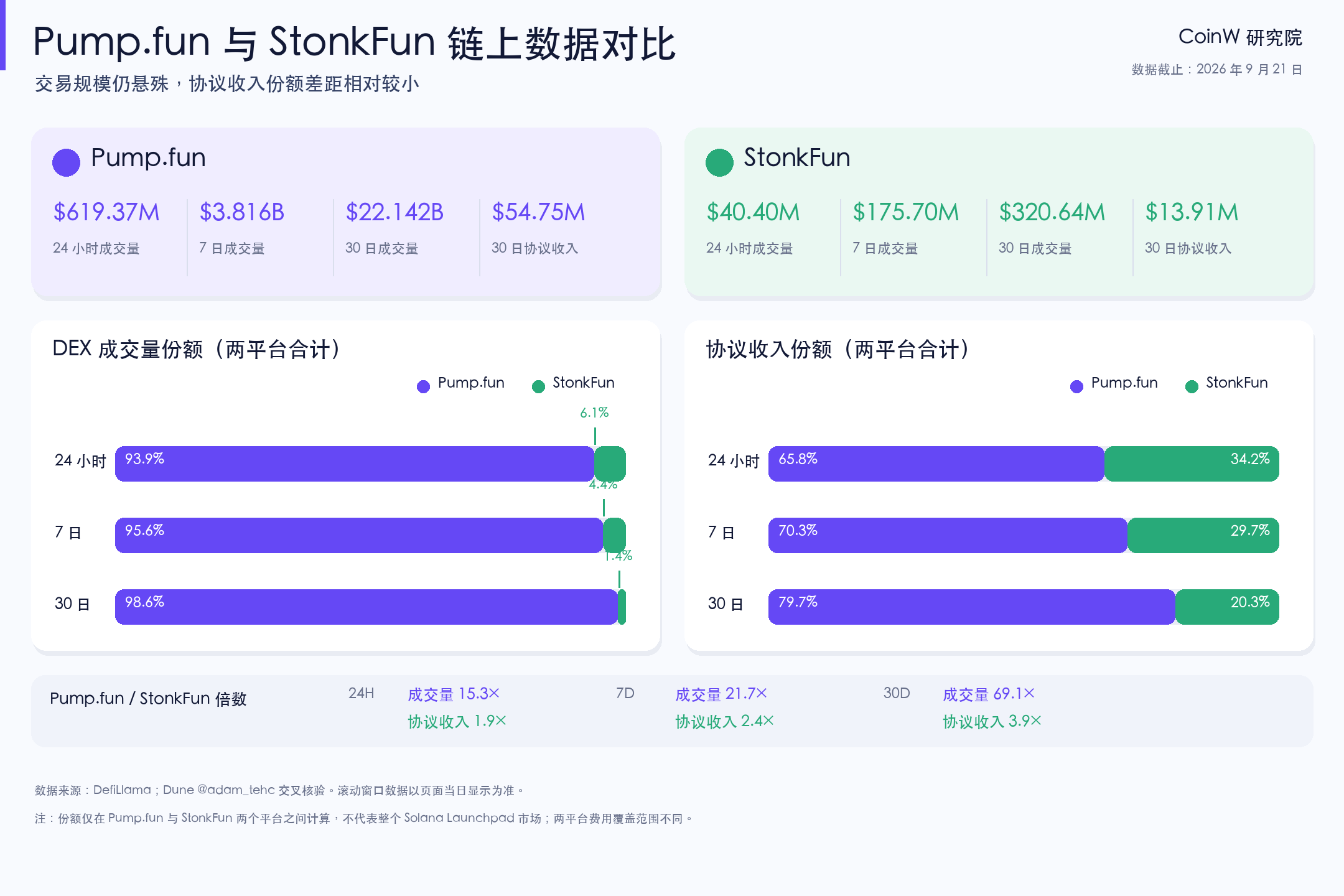Click the green dot beside the StonkFun card heading
The image size is (1344, 896).
[x=719, y=163]
